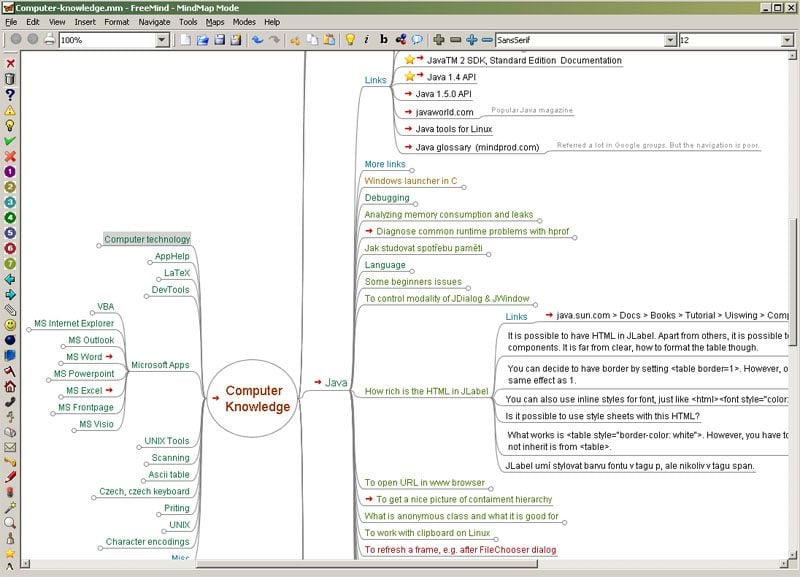Click the red home icon

10,386
